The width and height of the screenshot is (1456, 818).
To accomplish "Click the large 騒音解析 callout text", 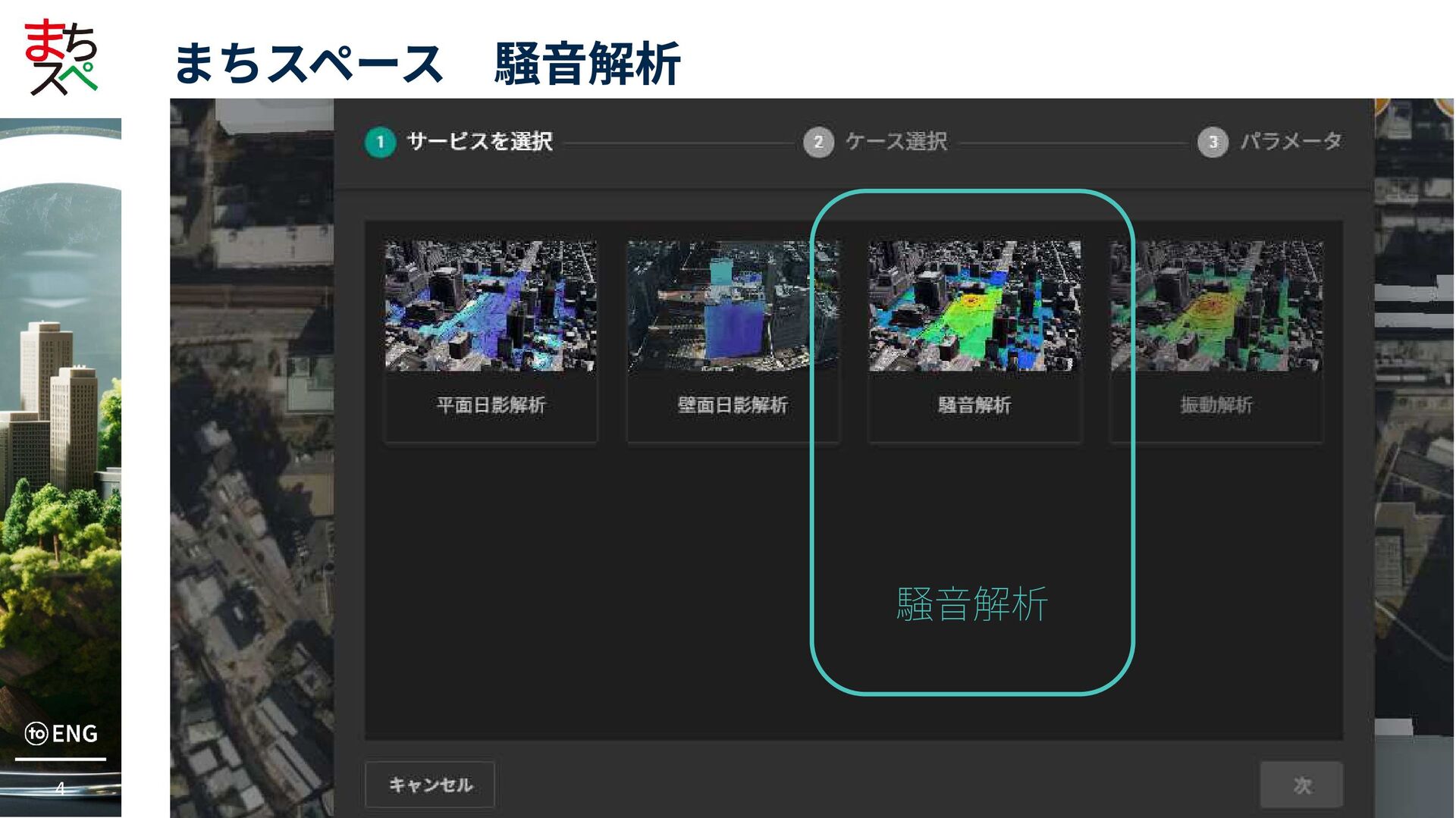I will (971, 604).
